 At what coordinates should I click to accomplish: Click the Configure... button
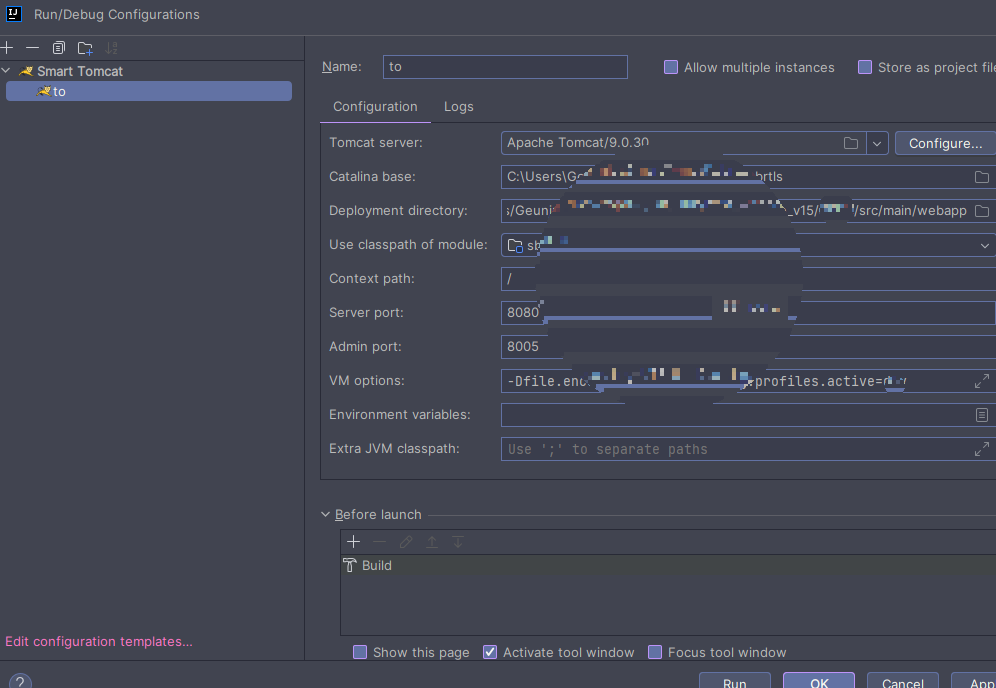tap(945, 143)
